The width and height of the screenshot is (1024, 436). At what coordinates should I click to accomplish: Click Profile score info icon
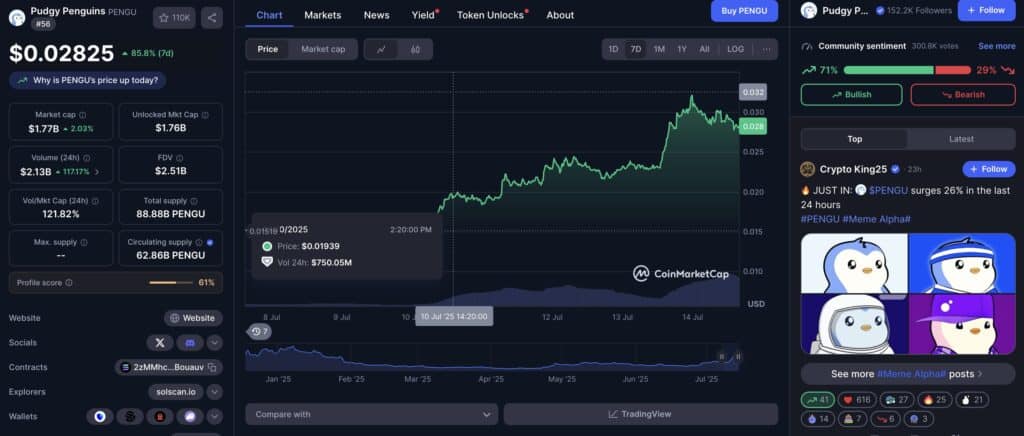coord(69,283)
